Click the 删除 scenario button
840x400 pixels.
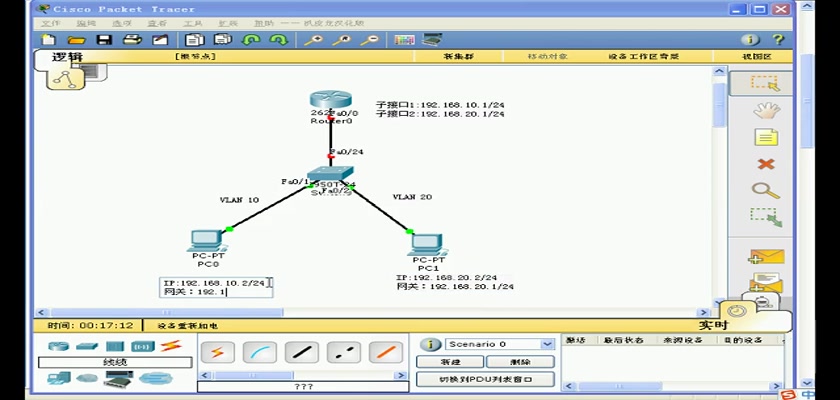[520, 362]
